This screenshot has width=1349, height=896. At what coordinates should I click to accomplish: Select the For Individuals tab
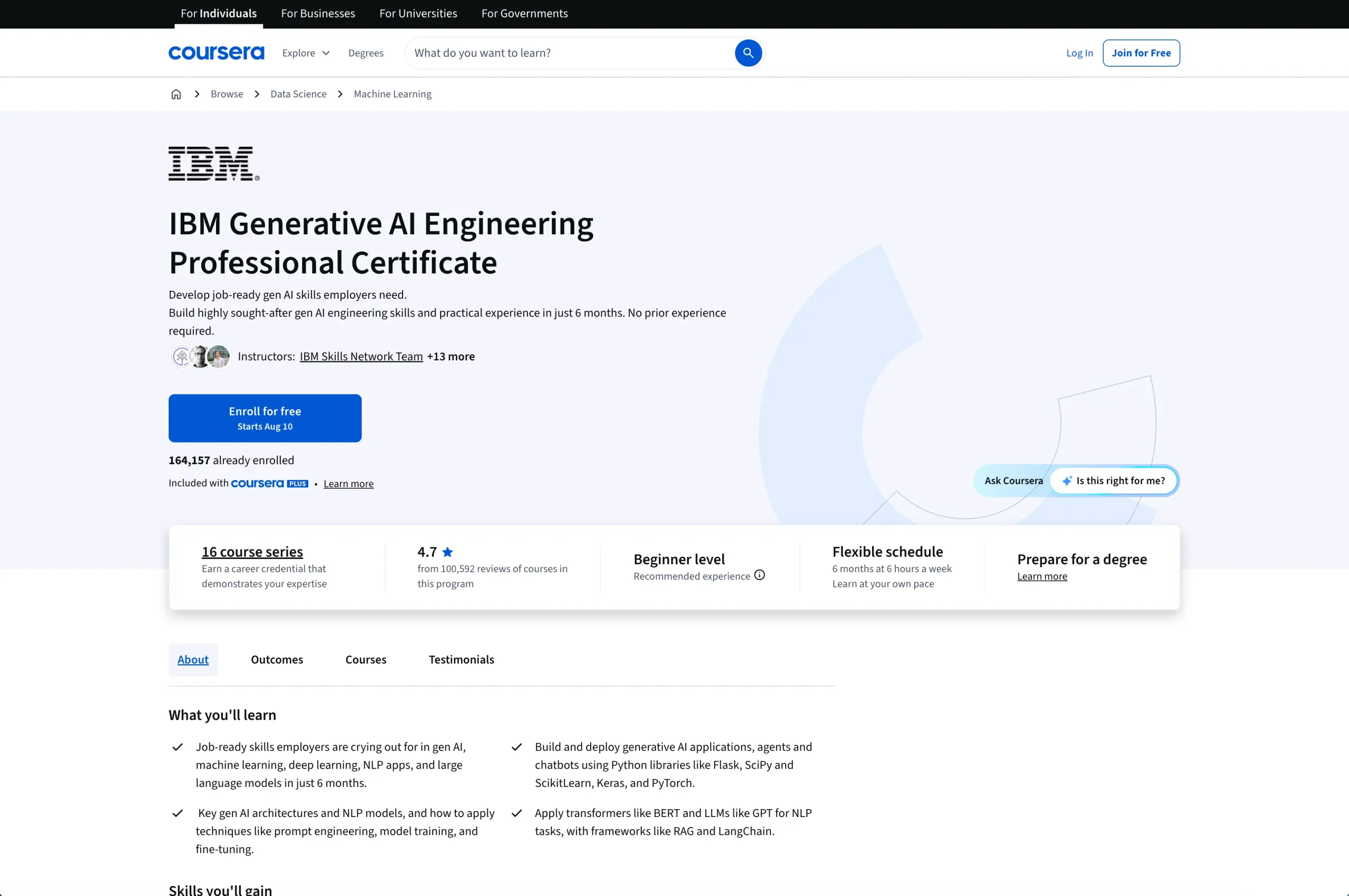click(x=218, y=13)
